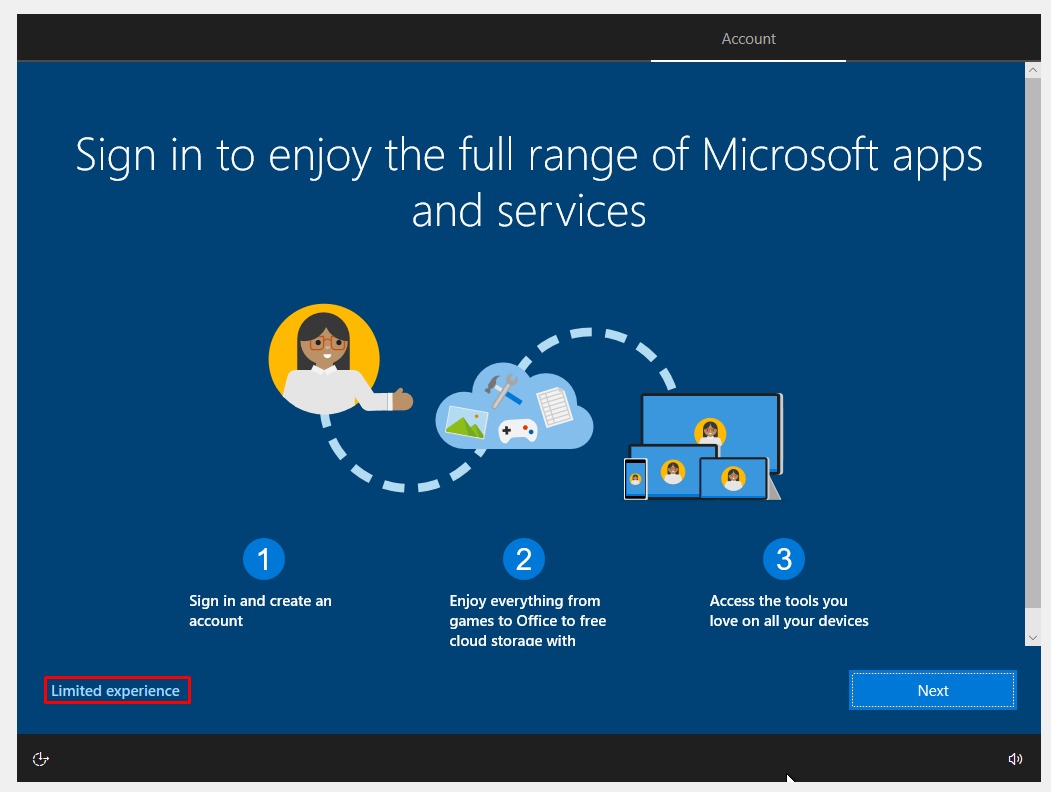Click the page heading about Microsoft apps

[529, 182]
